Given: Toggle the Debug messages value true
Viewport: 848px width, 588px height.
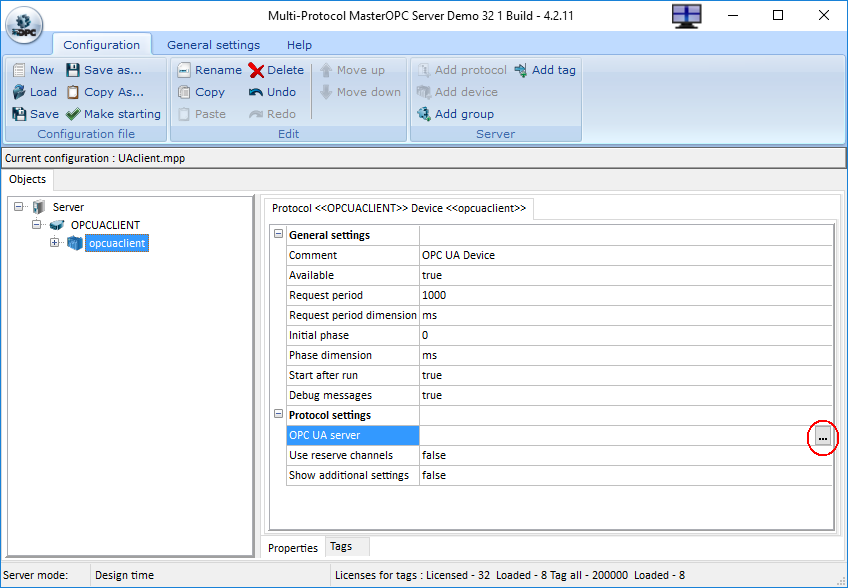Looking at the screenshot, I should (x=626, y=395).
